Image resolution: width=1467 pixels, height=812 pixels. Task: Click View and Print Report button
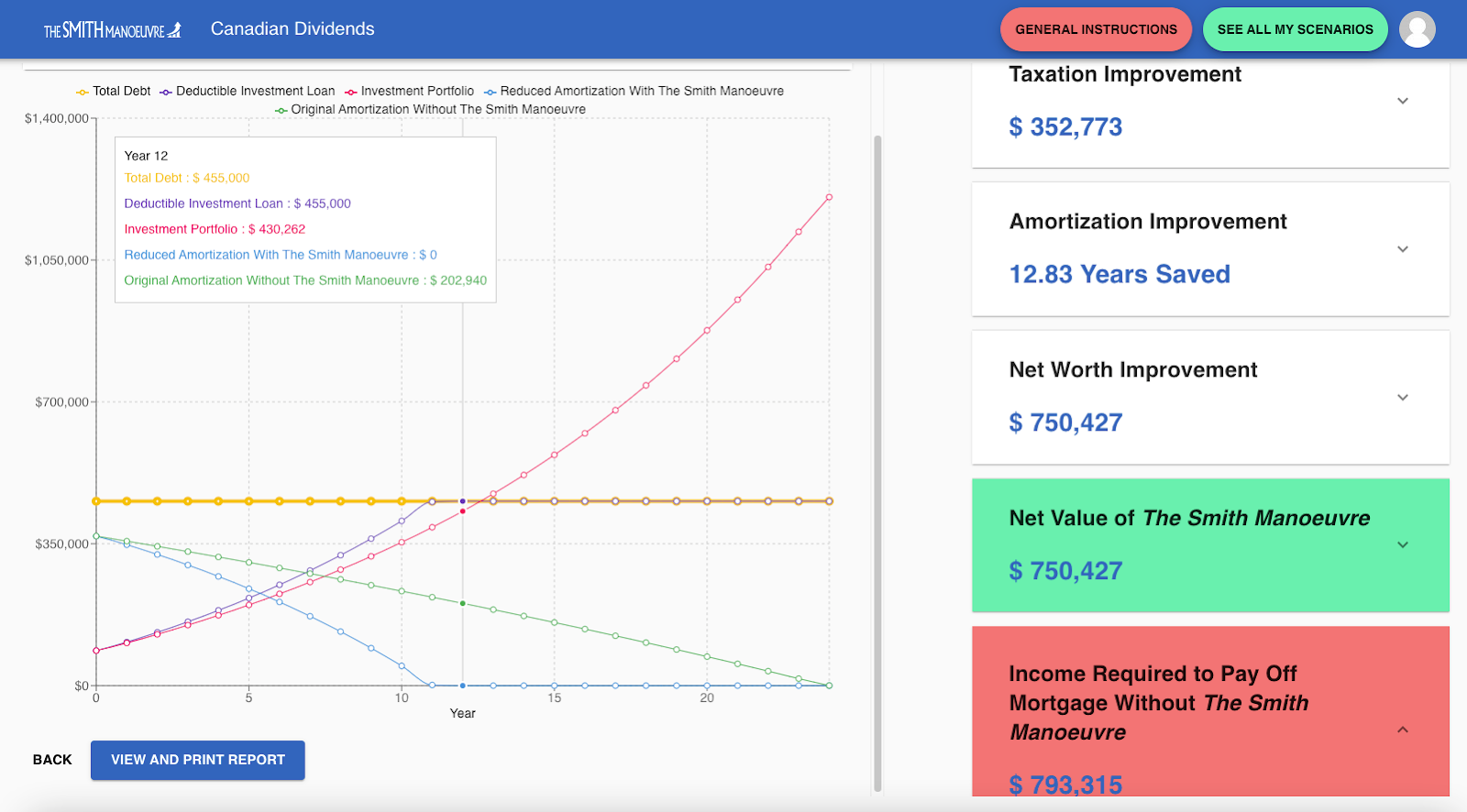(197, 760)
